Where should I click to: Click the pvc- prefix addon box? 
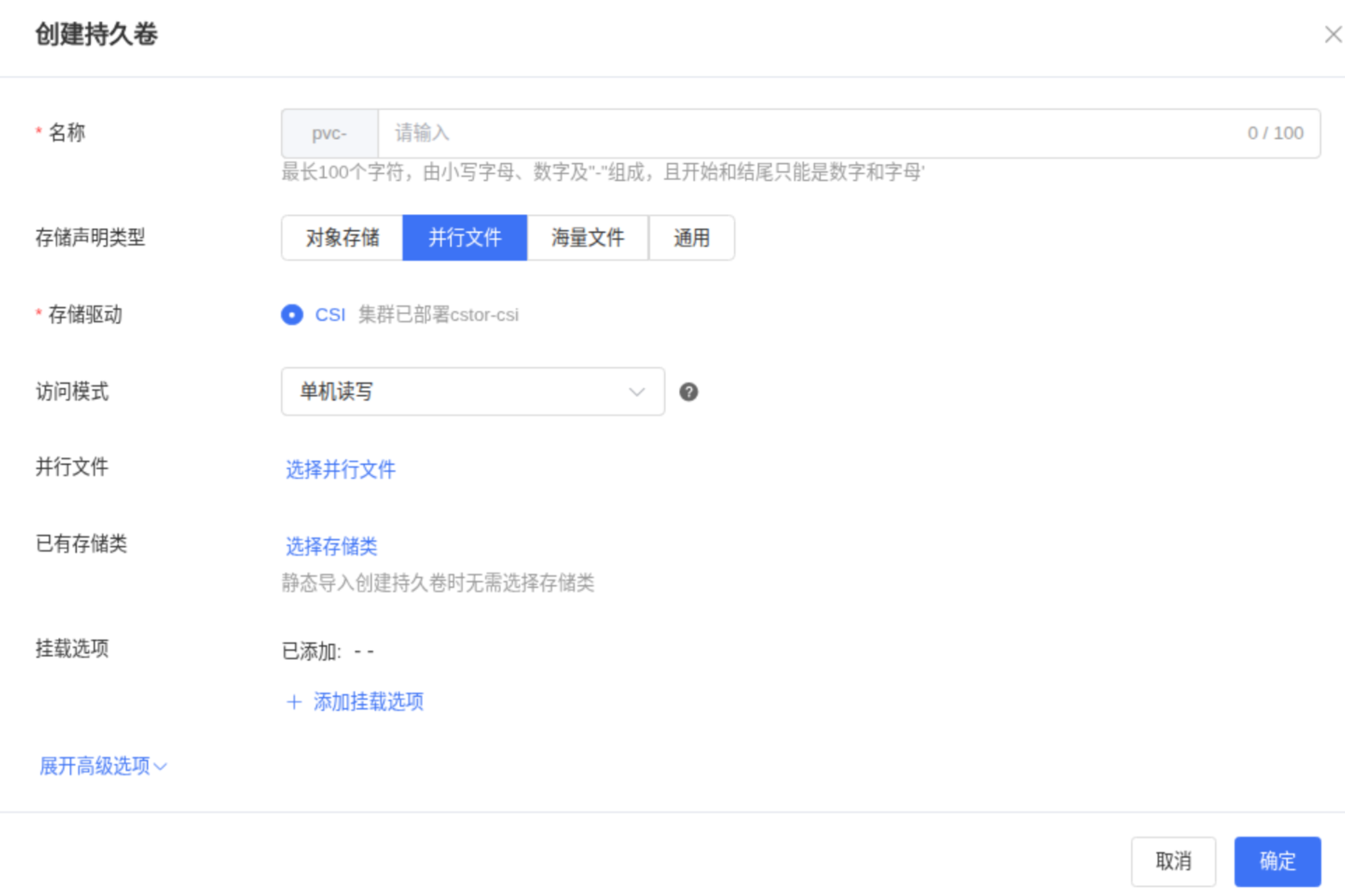pyautogui.click(x=329, y=133)
